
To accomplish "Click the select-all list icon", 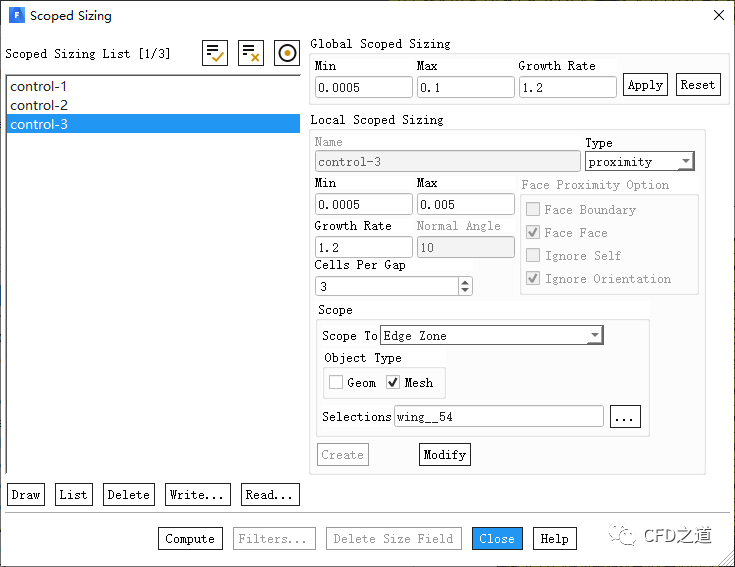I will (215, 53).
